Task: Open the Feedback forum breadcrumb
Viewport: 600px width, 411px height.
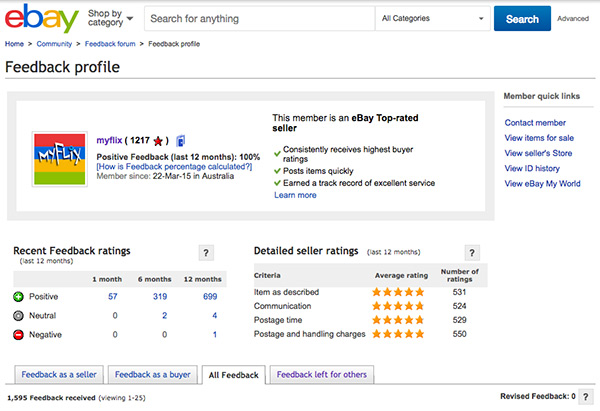Action: coord(110,44)
